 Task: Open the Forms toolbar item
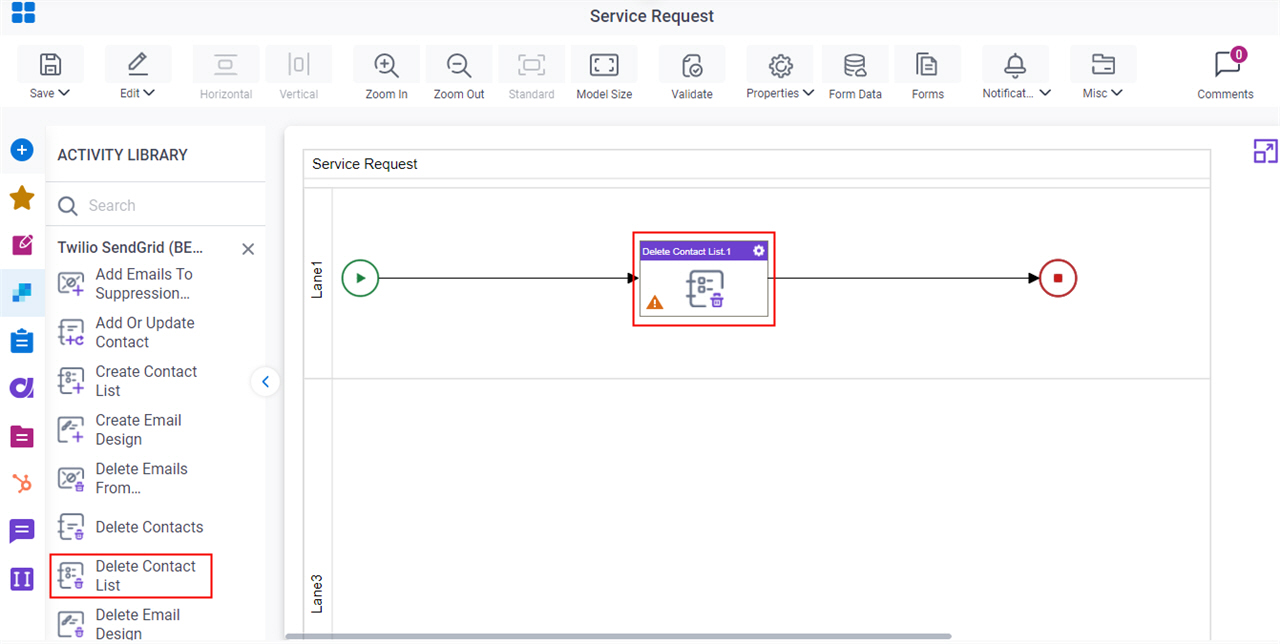928,75
